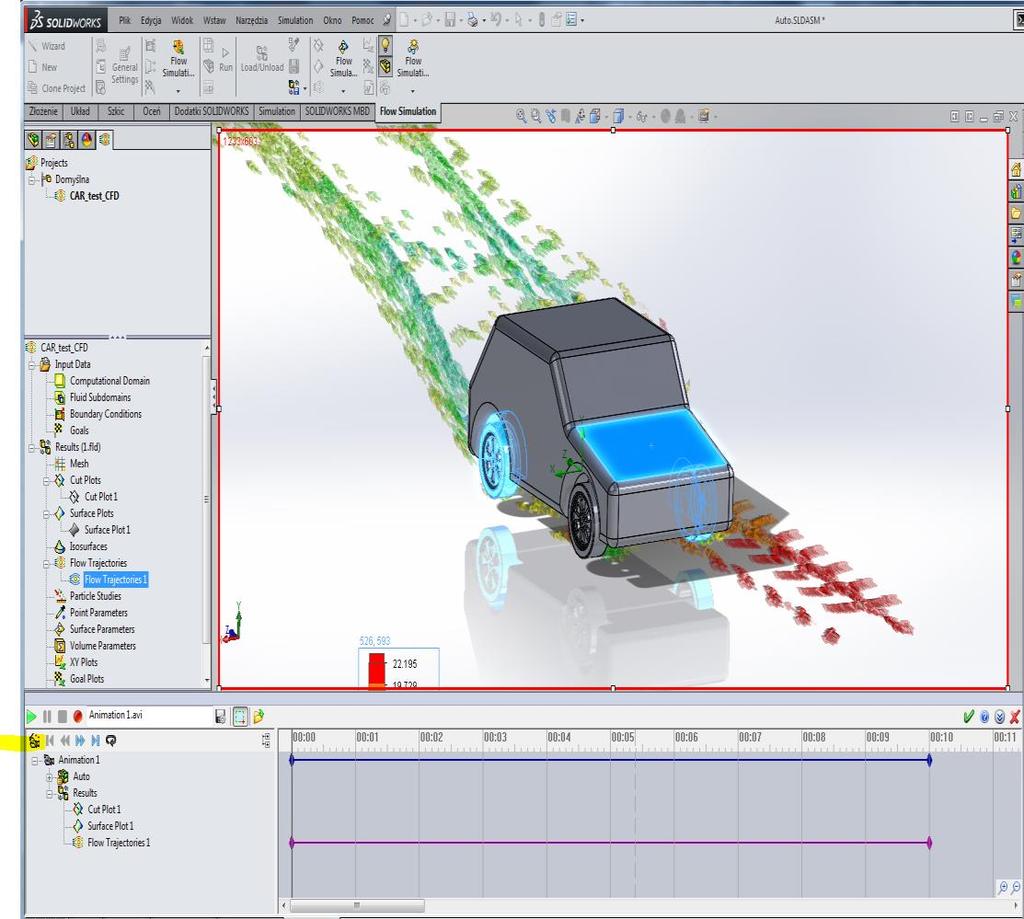Cancel the animation with the red X
The height and width of the screenshot is (919, 1024).
[x=1014, y=717]
